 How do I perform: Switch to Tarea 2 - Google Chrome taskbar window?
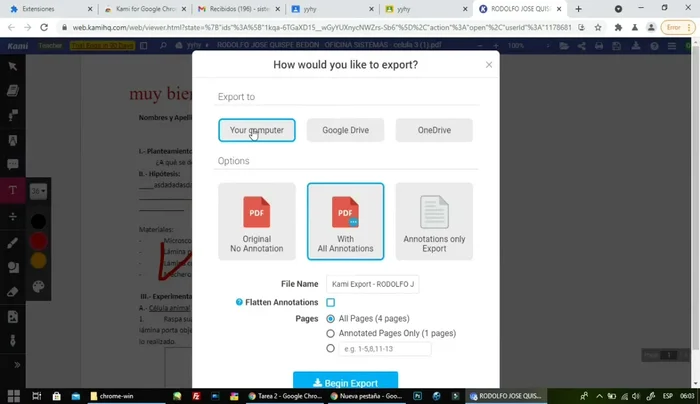pyautogui.click(x=285, y=396)
